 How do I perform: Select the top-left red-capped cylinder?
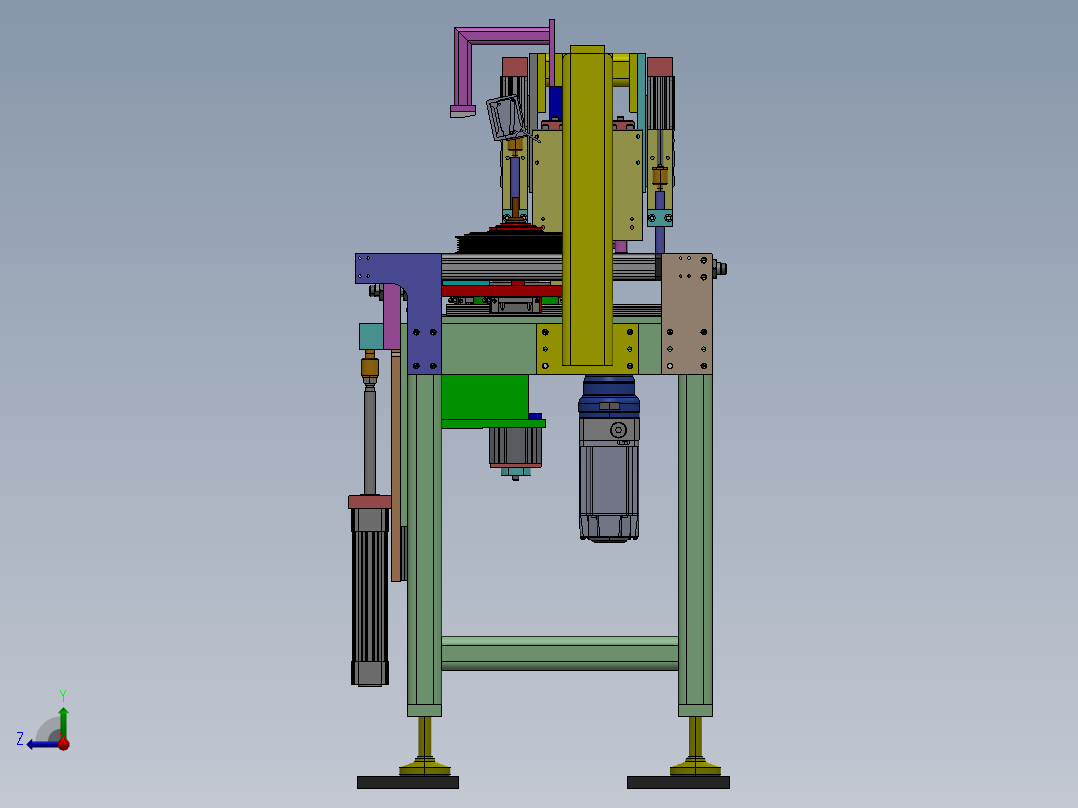pos(514,77)
